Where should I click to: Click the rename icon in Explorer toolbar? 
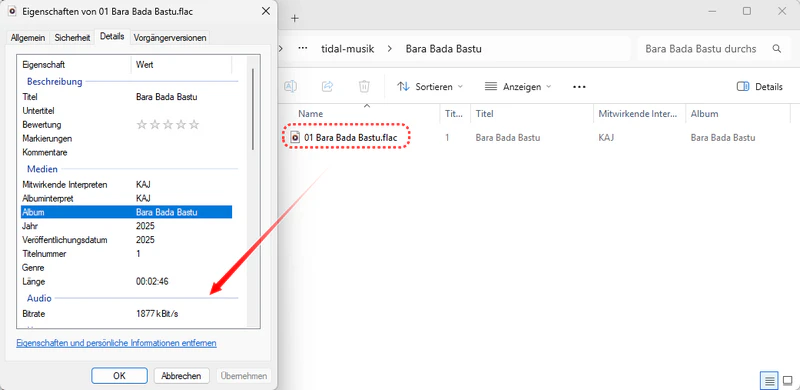click(290, 86)
